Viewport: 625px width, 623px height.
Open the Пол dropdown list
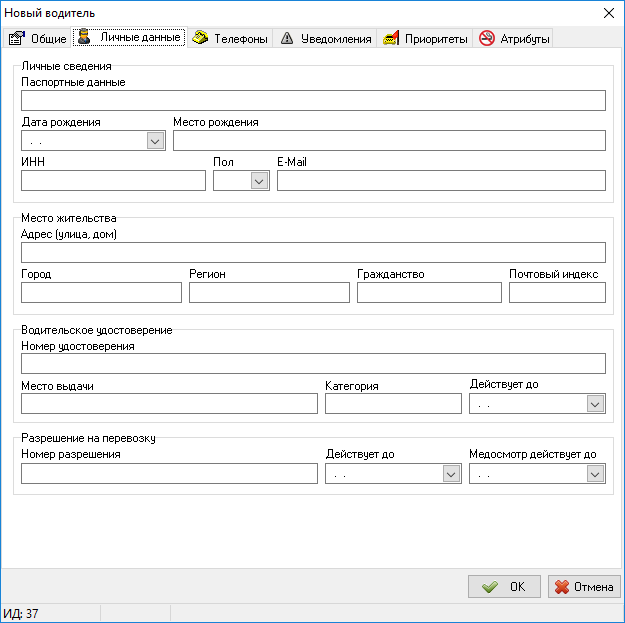click(x=260, y=181)
